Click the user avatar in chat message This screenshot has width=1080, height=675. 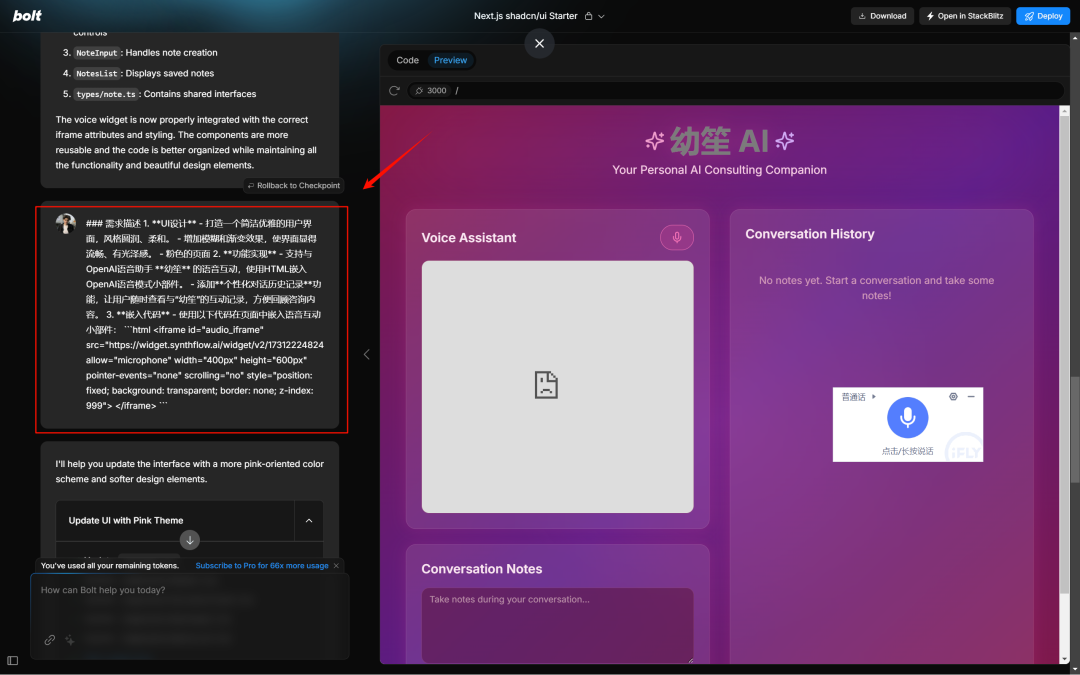pyautogui.click(x=66, y=224)
